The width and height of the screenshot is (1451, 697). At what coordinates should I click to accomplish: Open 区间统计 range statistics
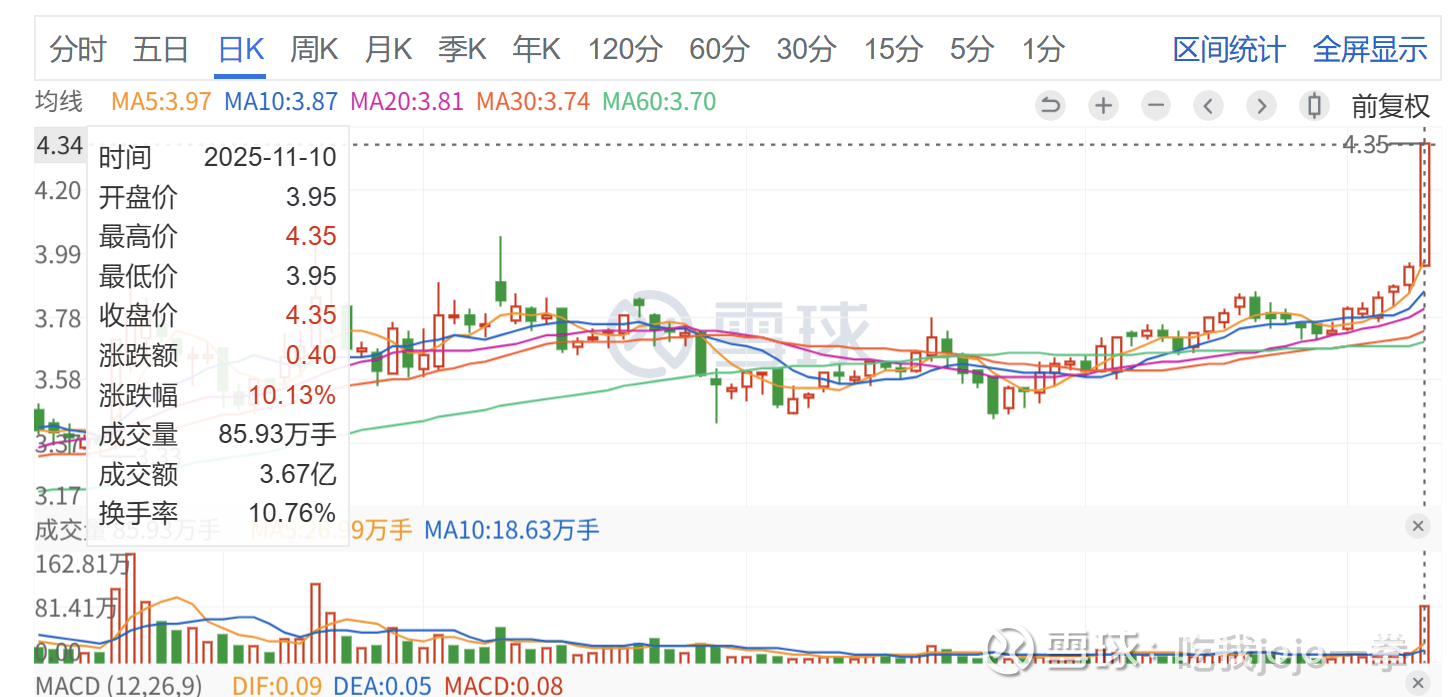1229,49
